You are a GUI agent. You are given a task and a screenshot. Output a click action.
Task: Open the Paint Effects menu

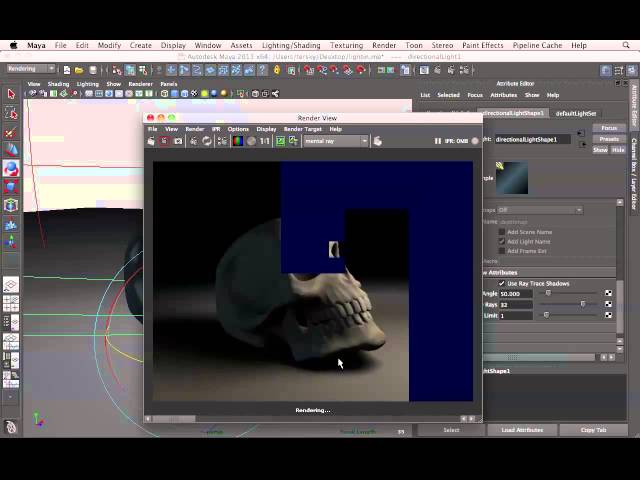[482, 45]
